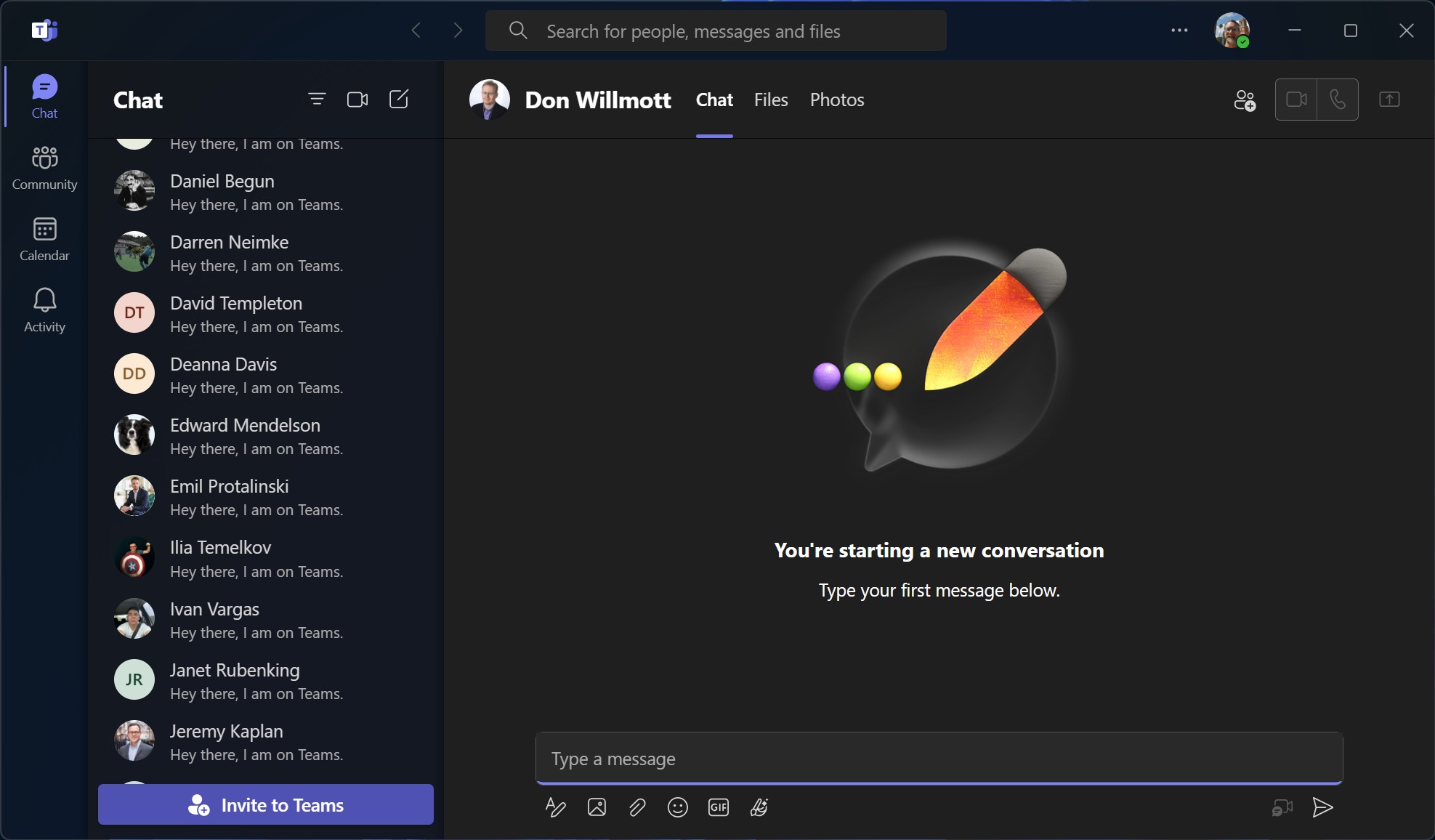The image size is (1435, 840).
Task: Start a meet now video call
Action: [x=357, y=100]
